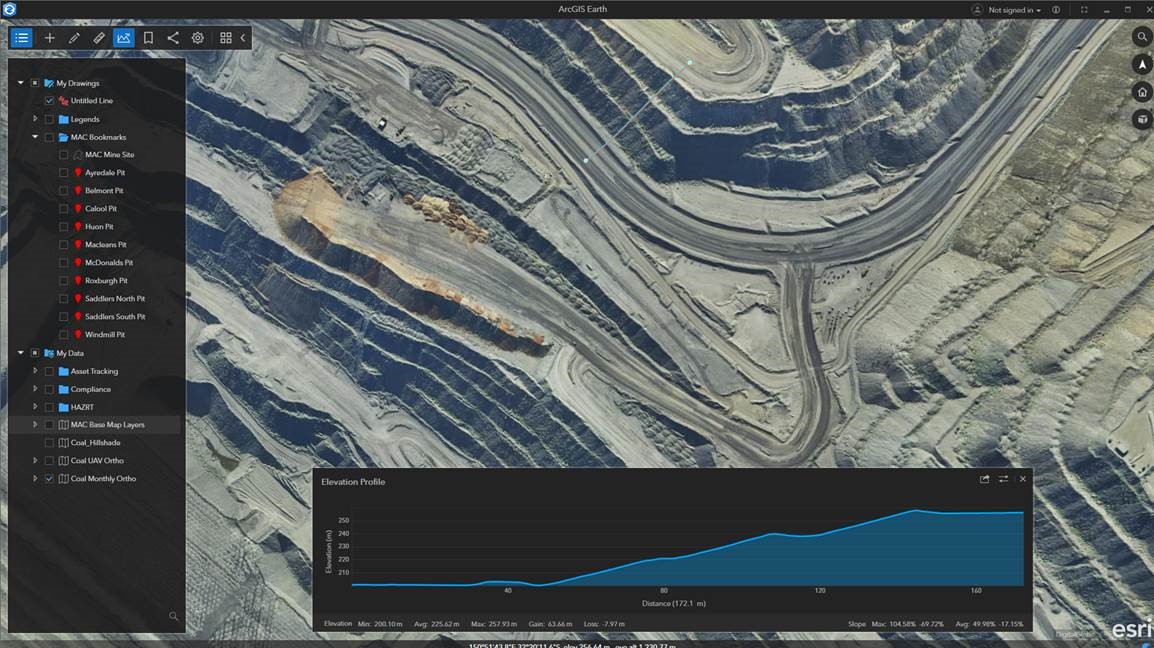Expand the HAZRT folder
Screen dimensions: 1154x648
35,406
